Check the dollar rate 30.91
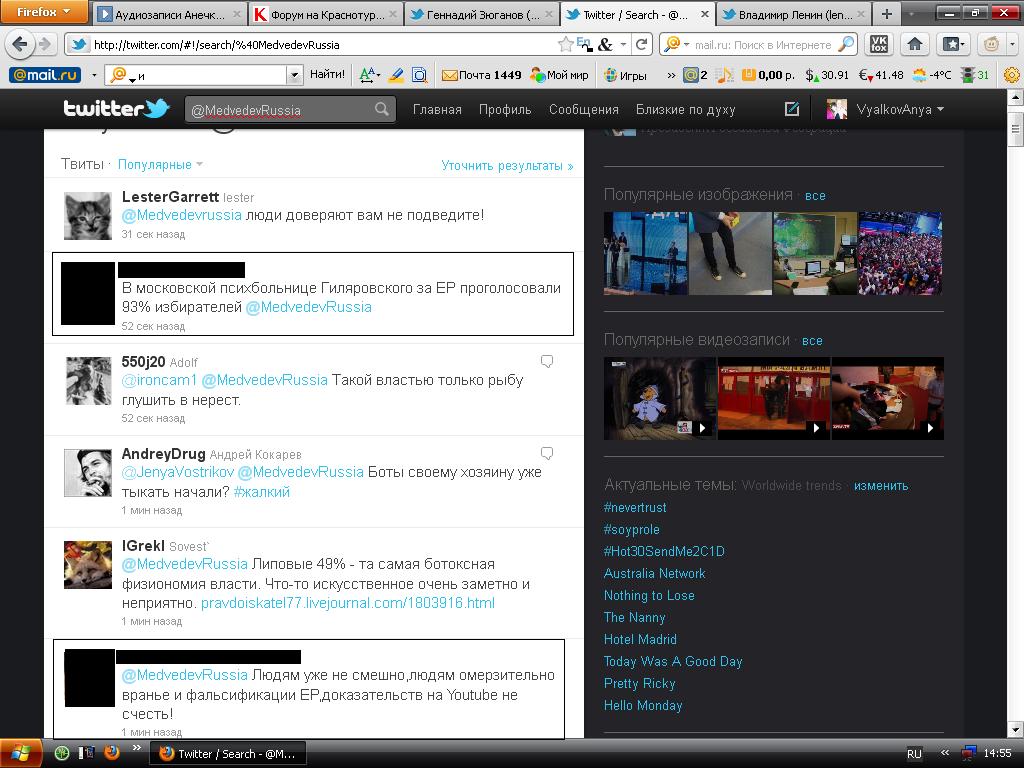This screenshot has height=768, width=1024. [827, 75]
